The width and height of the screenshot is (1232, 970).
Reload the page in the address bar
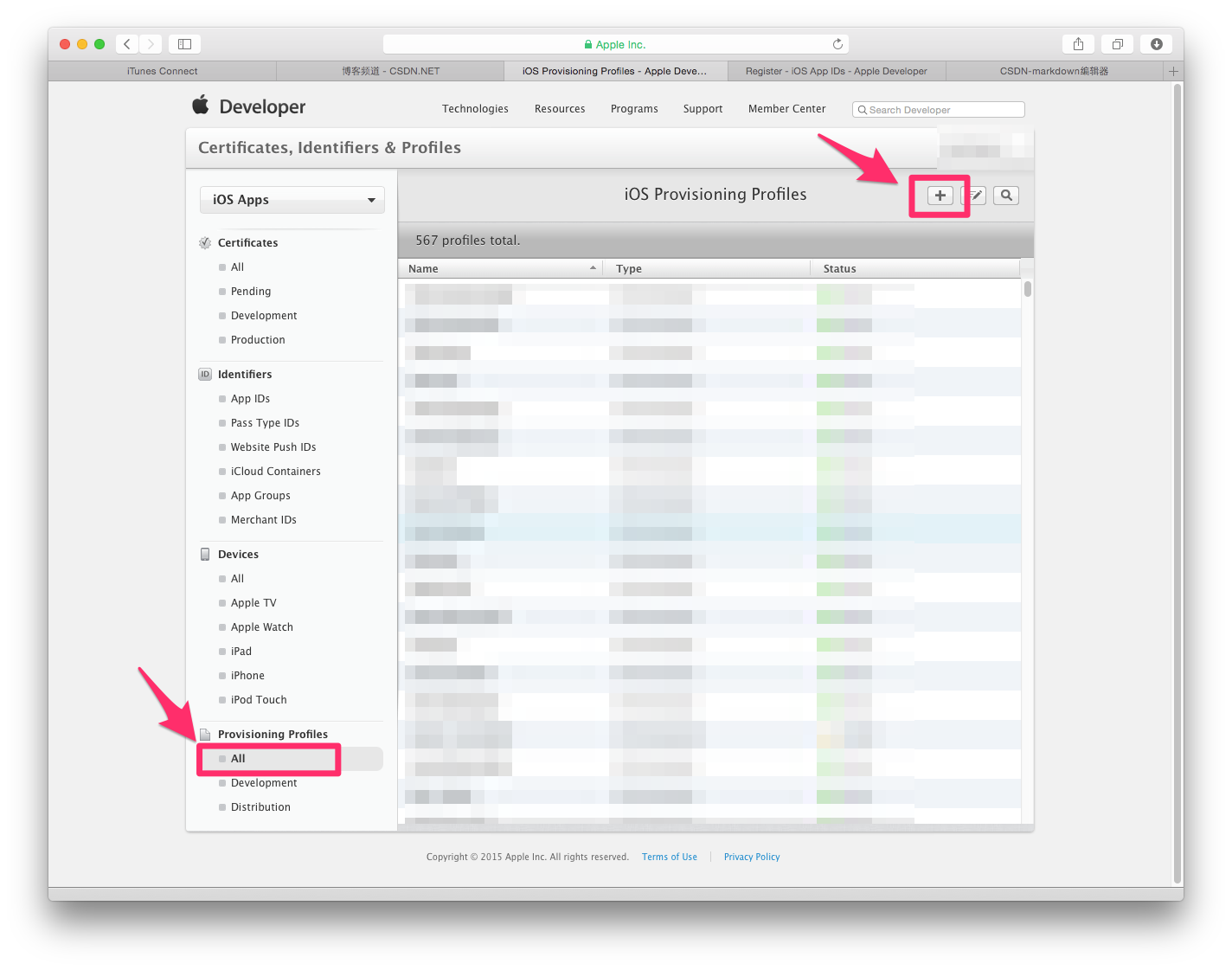(837, 44)
